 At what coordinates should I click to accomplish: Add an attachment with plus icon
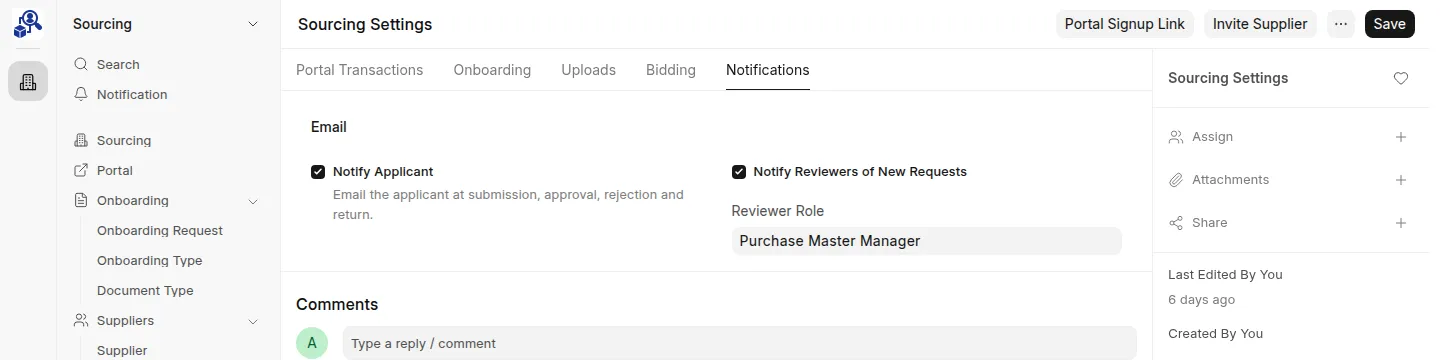click(1401, 180)
